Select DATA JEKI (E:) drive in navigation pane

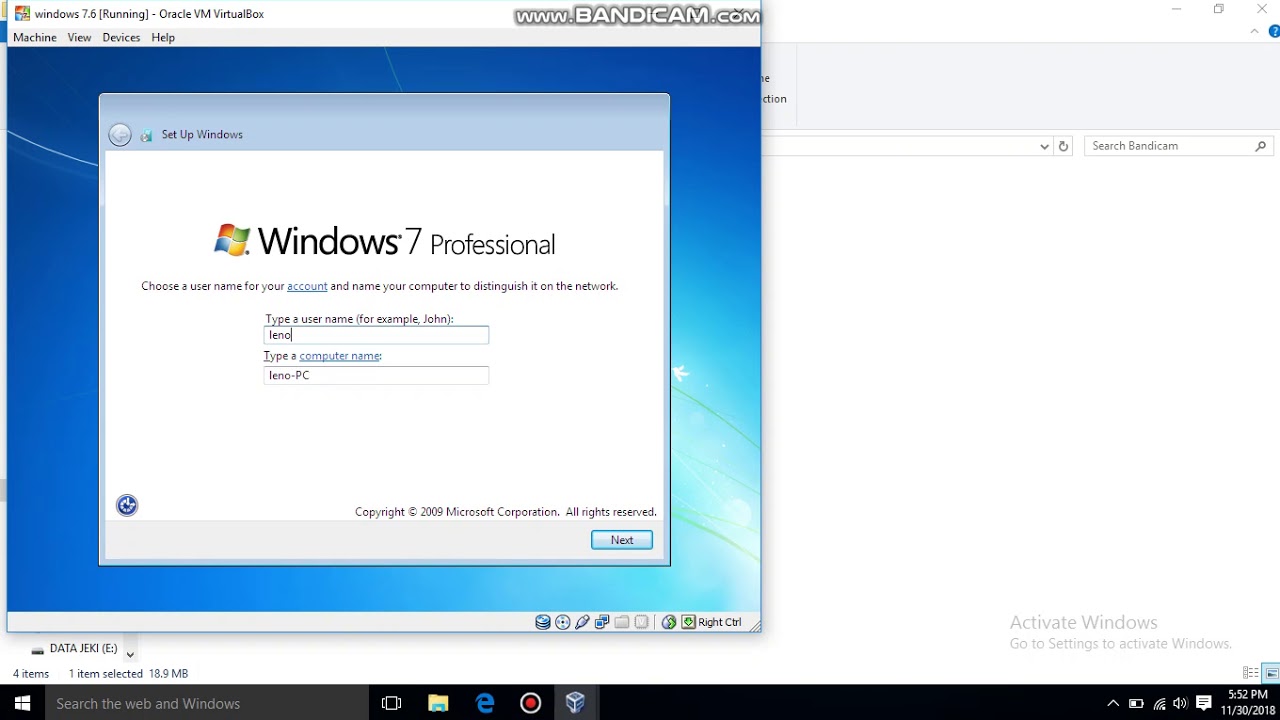(75, 649)
